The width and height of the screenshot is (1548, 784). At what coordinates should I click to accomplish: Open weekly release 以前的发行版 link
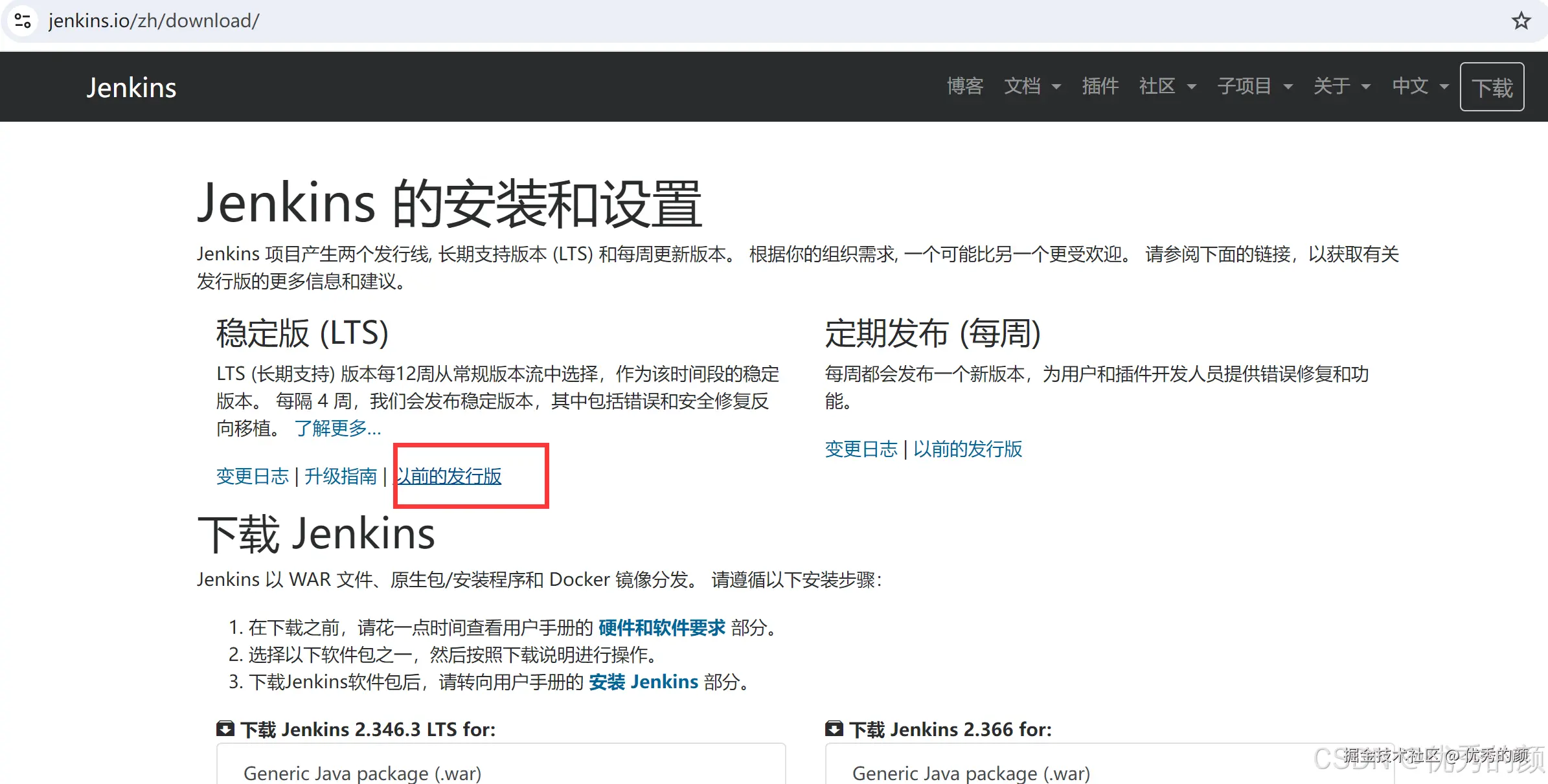pyautogui.click(x=968, y=449)
